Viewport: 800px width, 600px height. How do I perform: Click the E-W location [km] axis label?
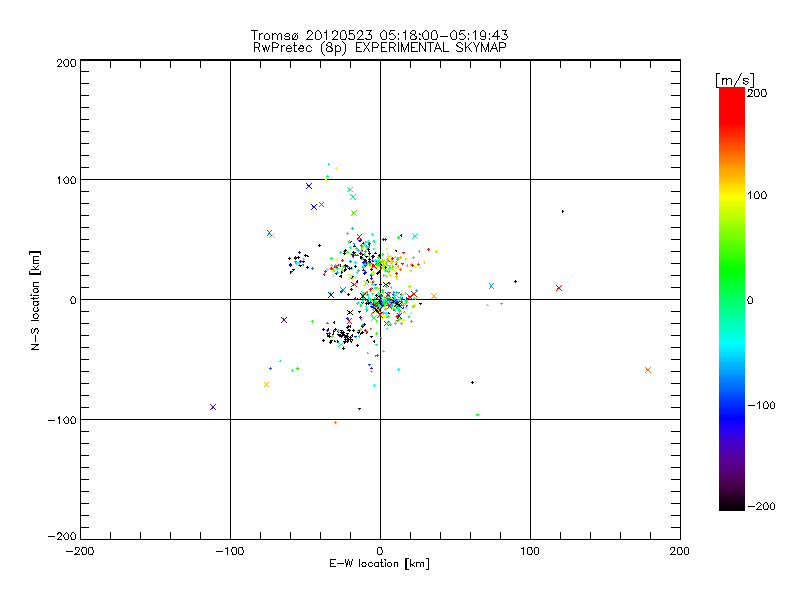[379, 563]
